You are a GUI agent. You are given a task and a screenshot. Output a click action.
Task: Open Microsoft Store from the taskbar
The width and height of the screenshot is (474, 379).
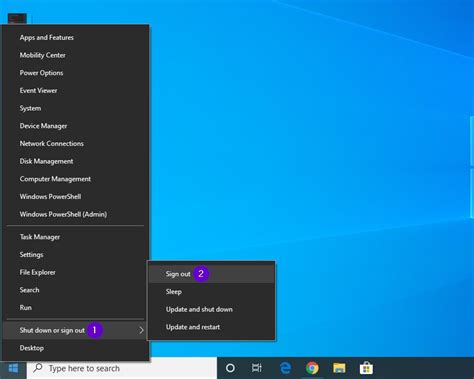pos(366,368)
